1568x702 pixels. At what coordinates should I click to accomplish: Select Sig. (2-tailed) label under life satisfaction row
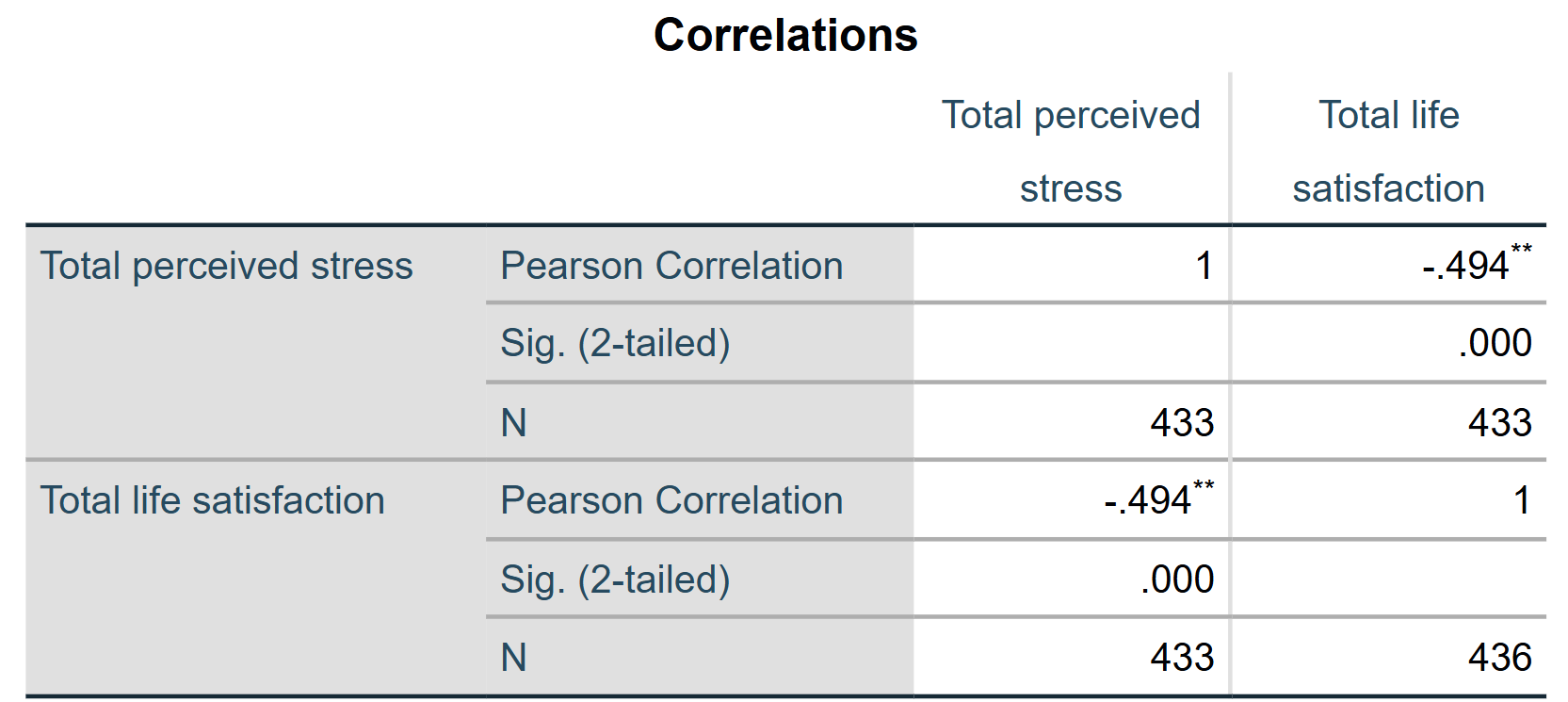click(615, 580)
